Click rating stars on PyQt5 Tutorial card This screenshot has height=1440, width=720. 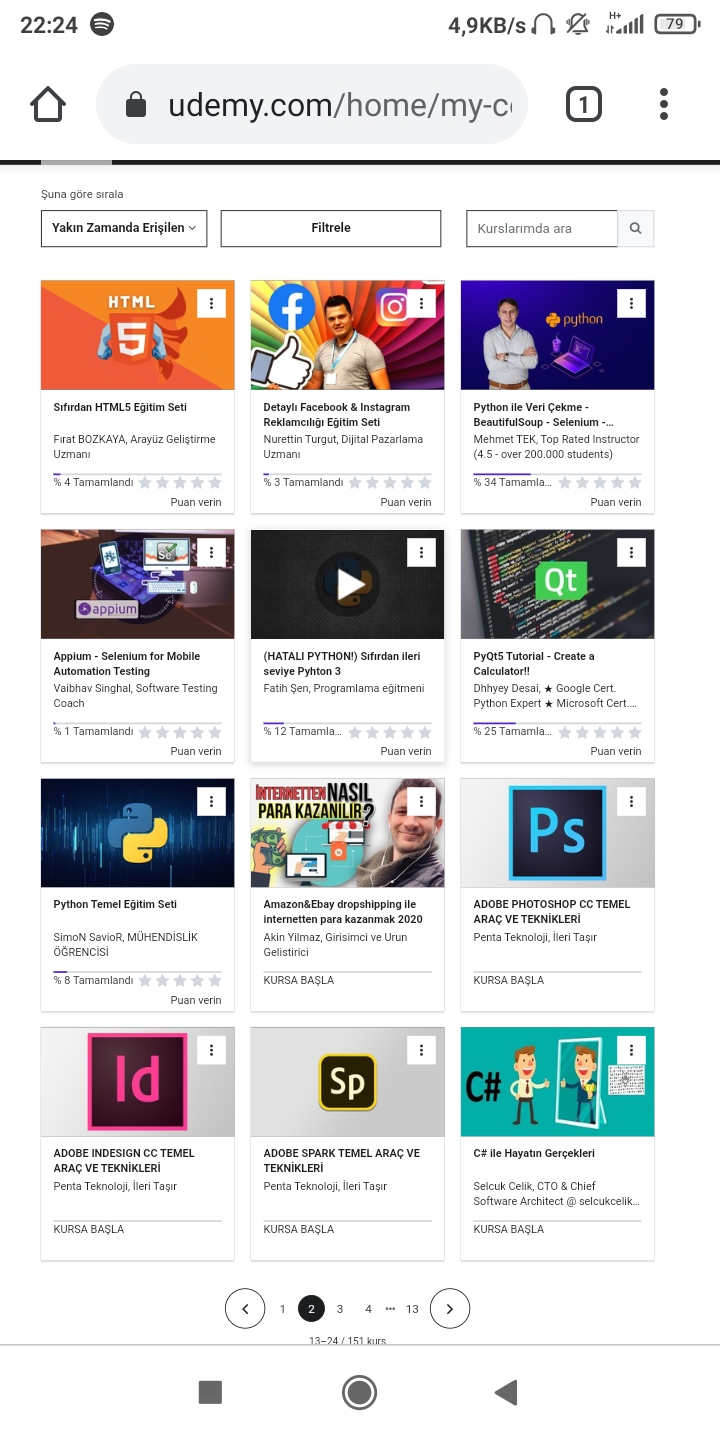(x=600, y=732)
